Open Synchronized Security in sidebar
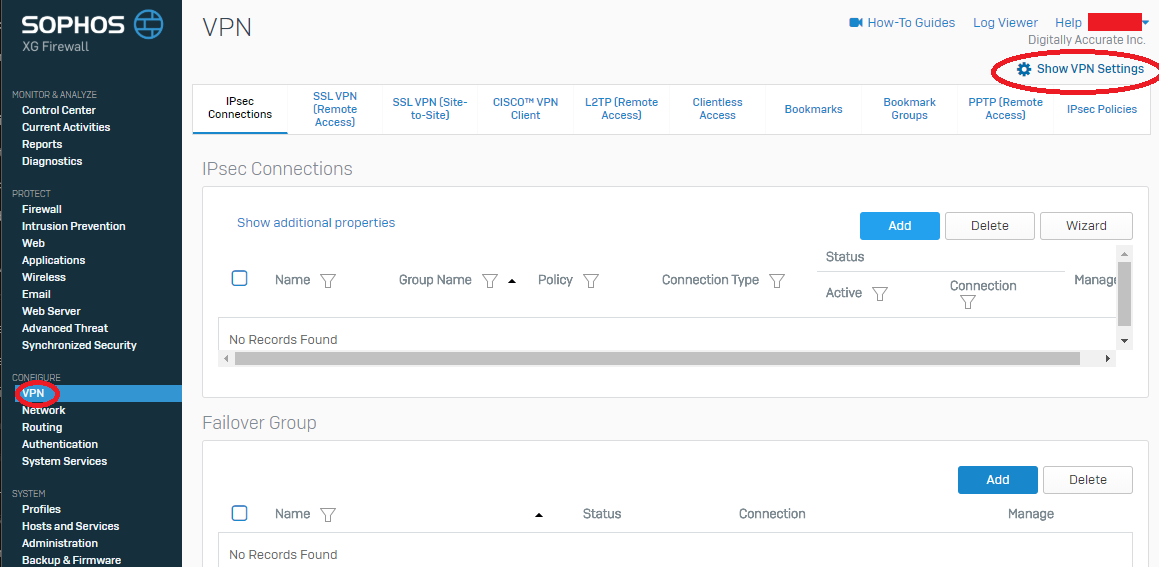Image resolution: width=1159 pixels, height=567 pixels. click(x=79, y=345)
